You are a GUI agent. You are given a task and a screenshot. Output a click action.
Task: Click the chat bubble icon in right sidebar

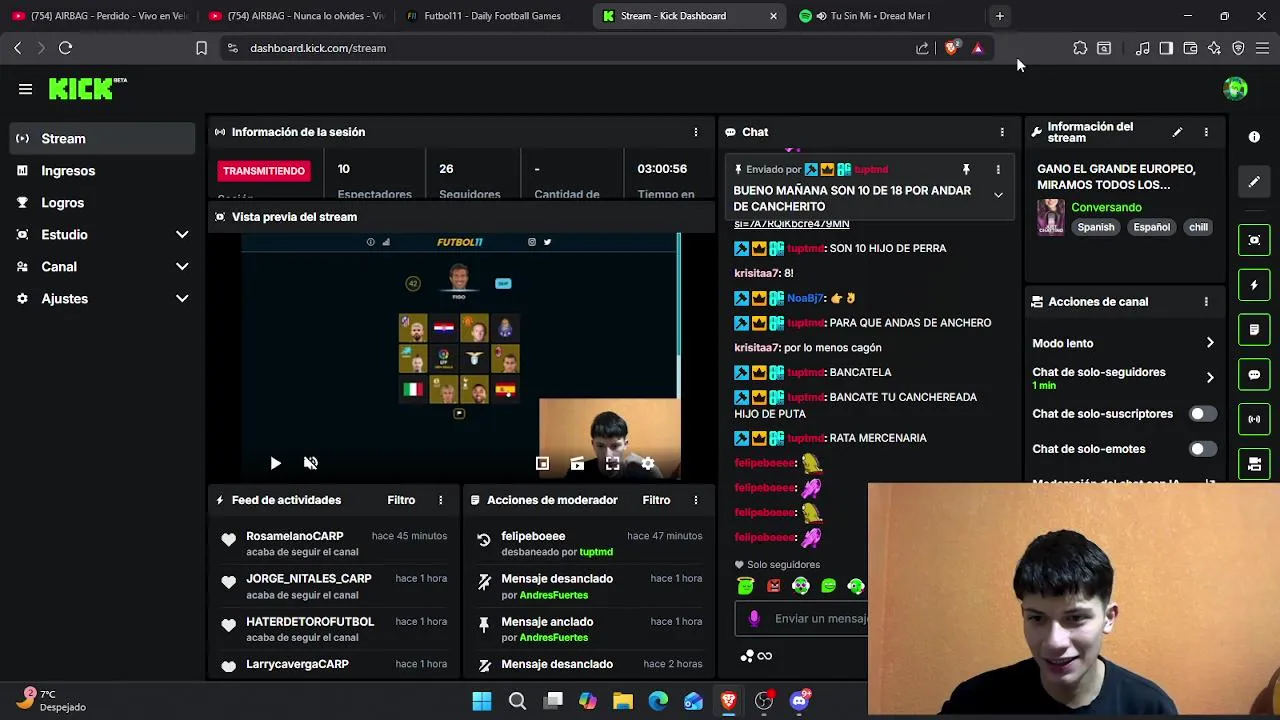1254,374
